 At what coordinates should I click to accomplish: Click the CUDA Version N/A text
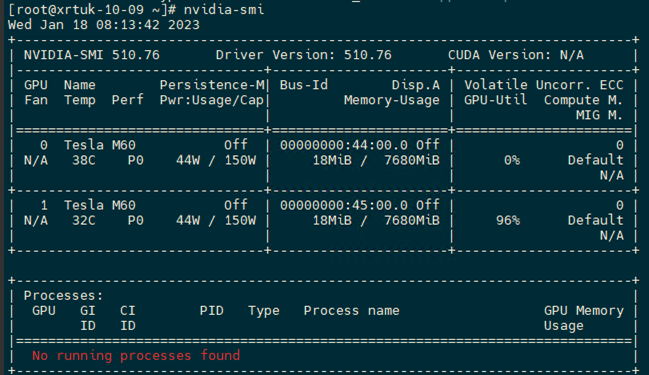click(516, 55)
